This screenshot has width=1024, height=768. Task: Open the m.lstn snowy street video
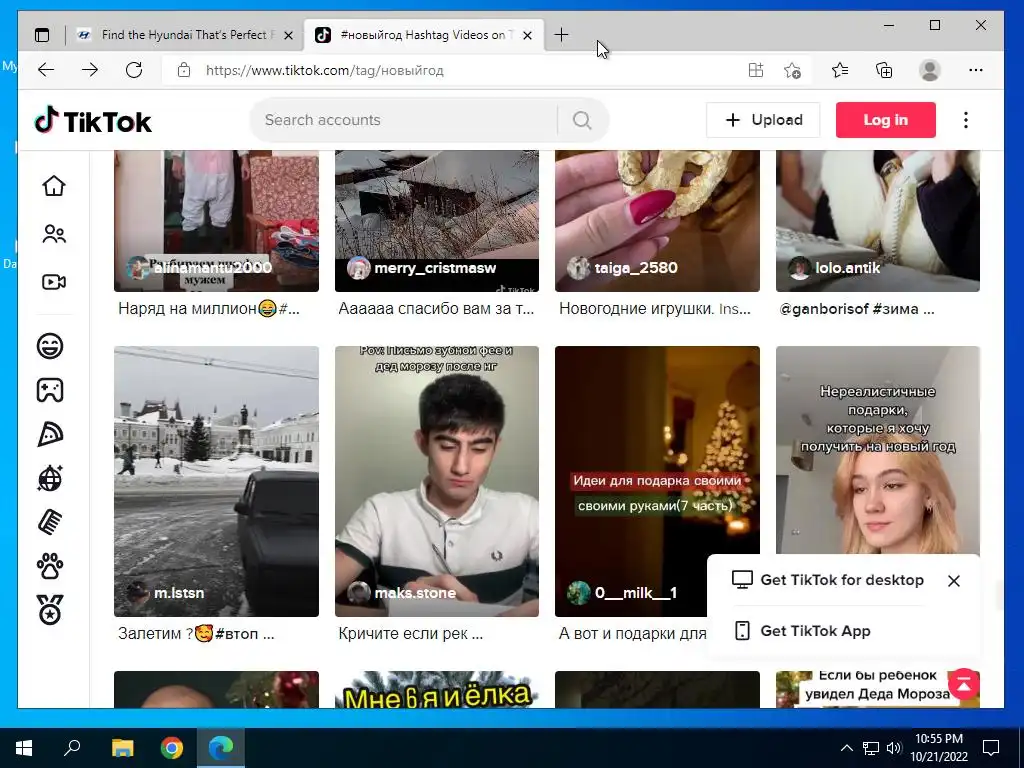[x=216, y=481]
